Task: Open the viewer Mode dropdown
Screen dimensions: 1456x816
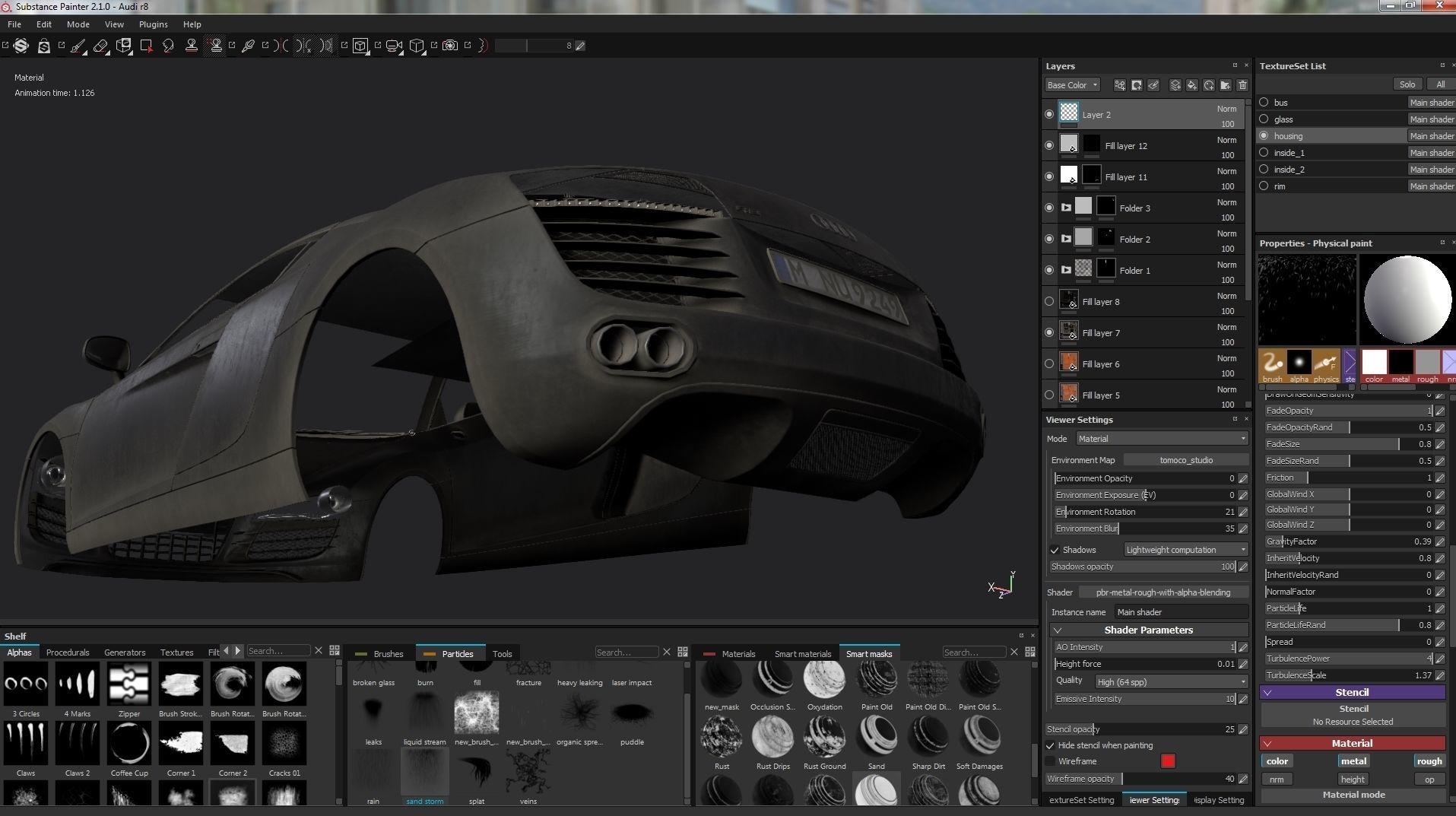Action: [x=1162, y=439]
